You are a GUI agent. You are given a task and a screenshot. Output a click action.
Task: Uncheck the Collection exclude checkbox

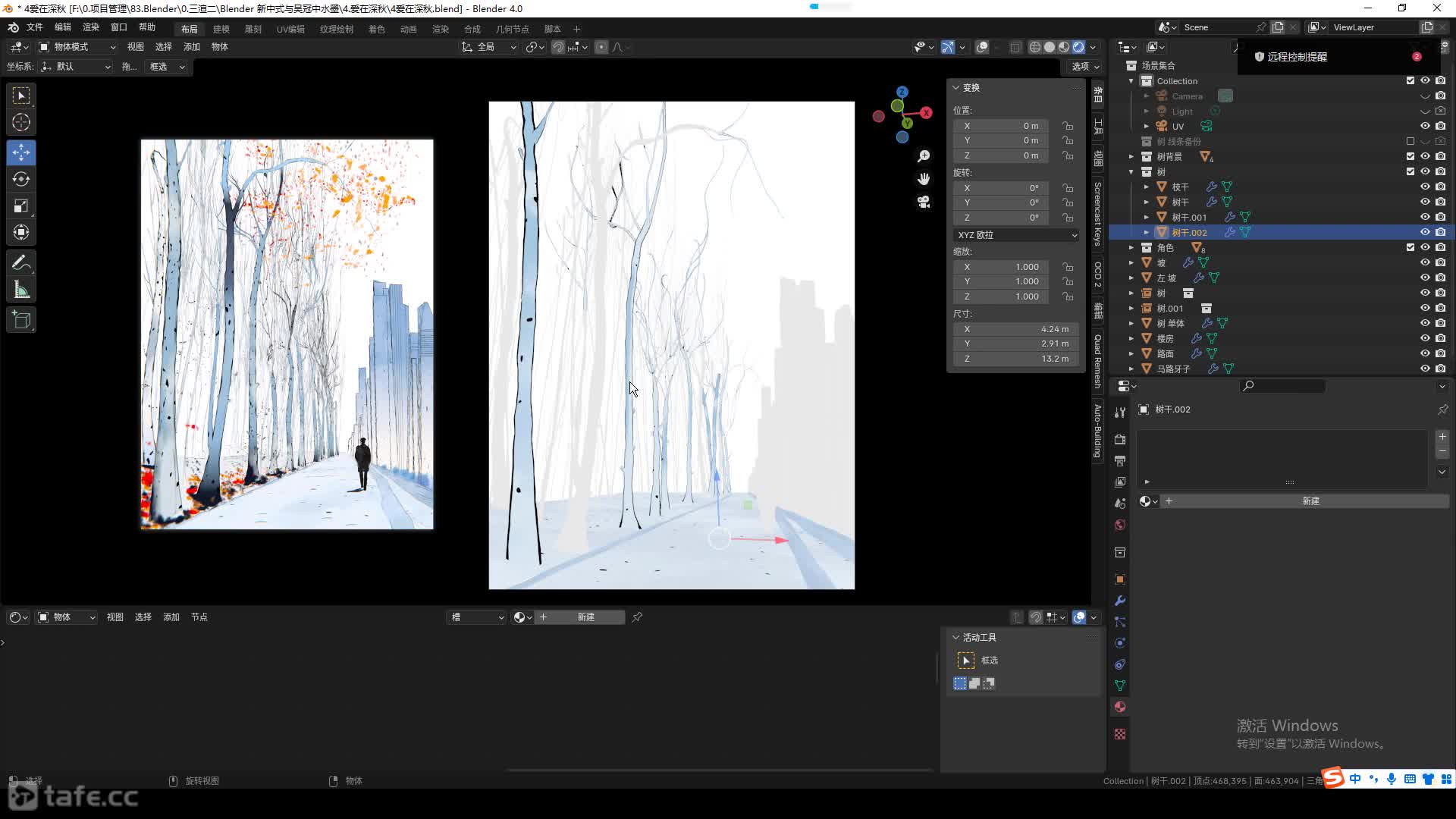pos(1410,80)
